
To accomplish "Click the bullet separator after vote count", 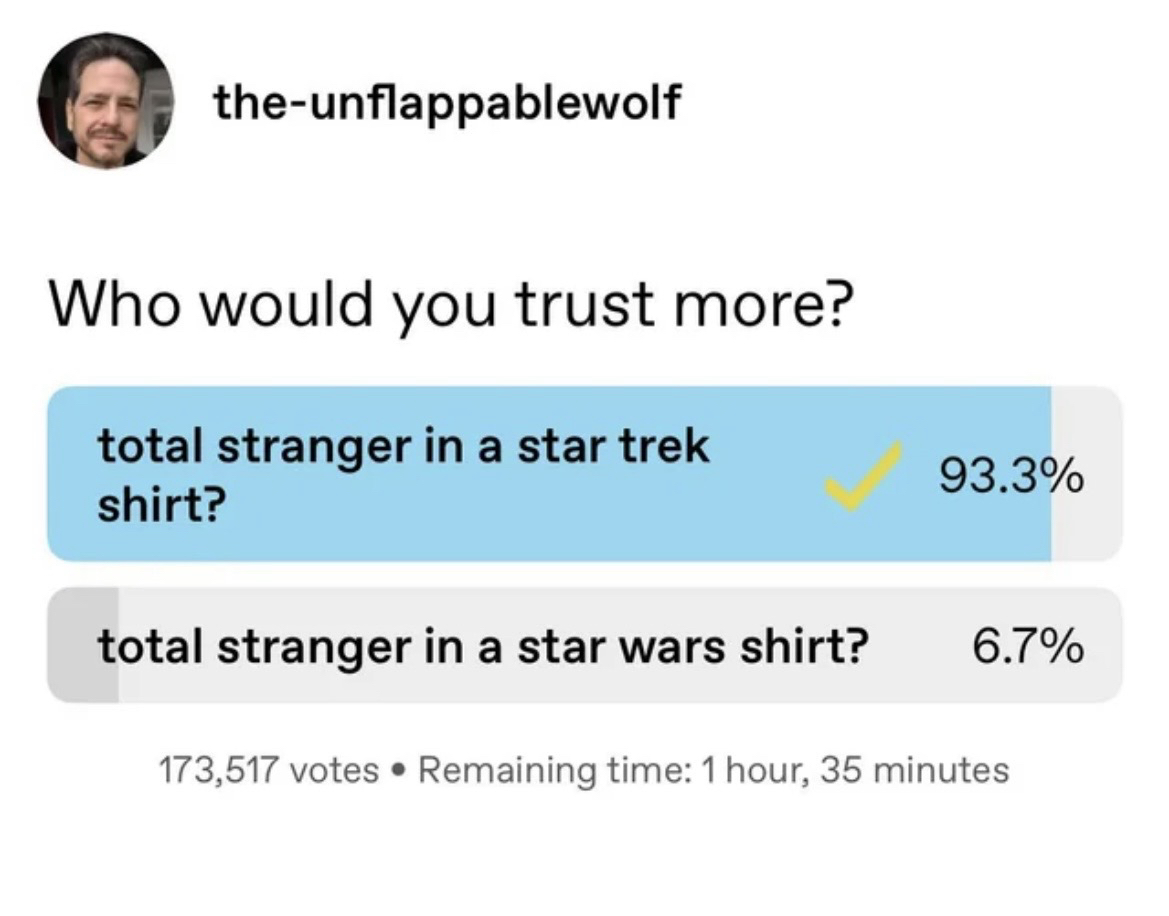I will coord(401,771).
